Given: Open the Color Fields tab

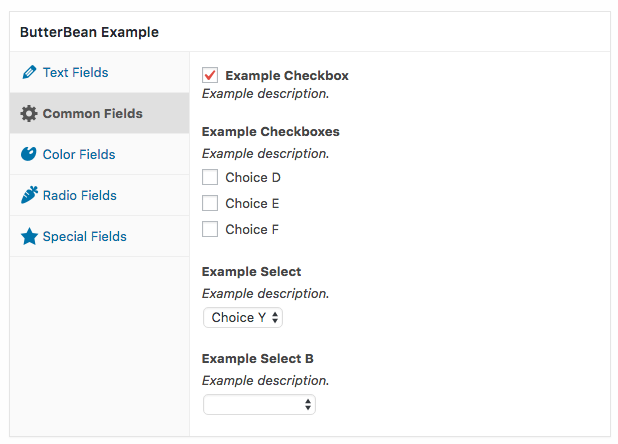Looking at the screenshot, I should coord(99,154).
